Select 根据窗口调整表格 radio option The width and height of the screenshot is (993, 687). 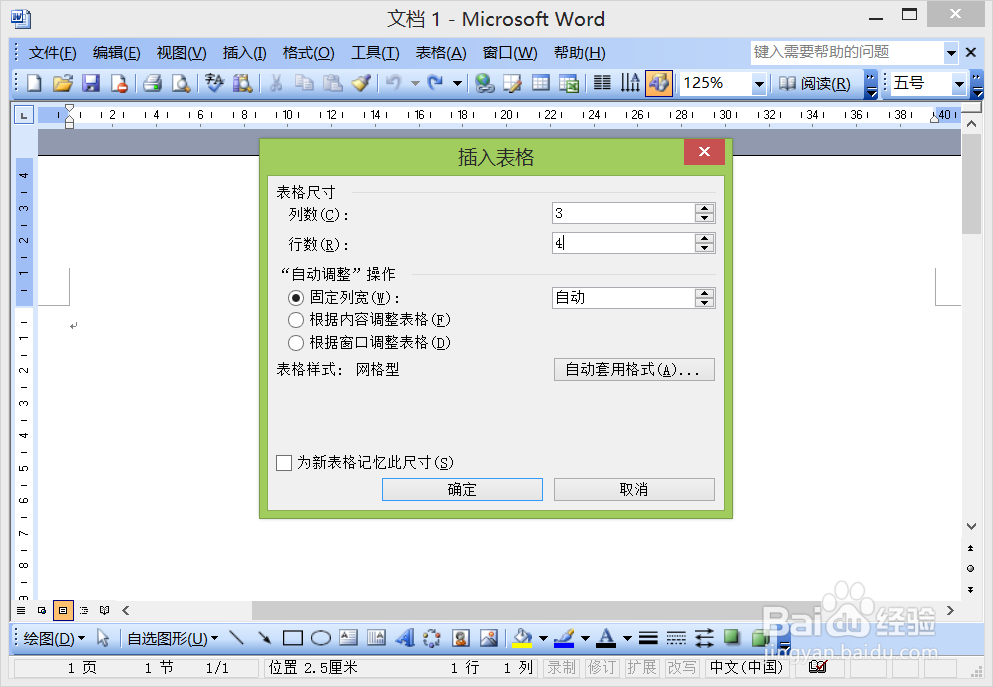point(296,343)
